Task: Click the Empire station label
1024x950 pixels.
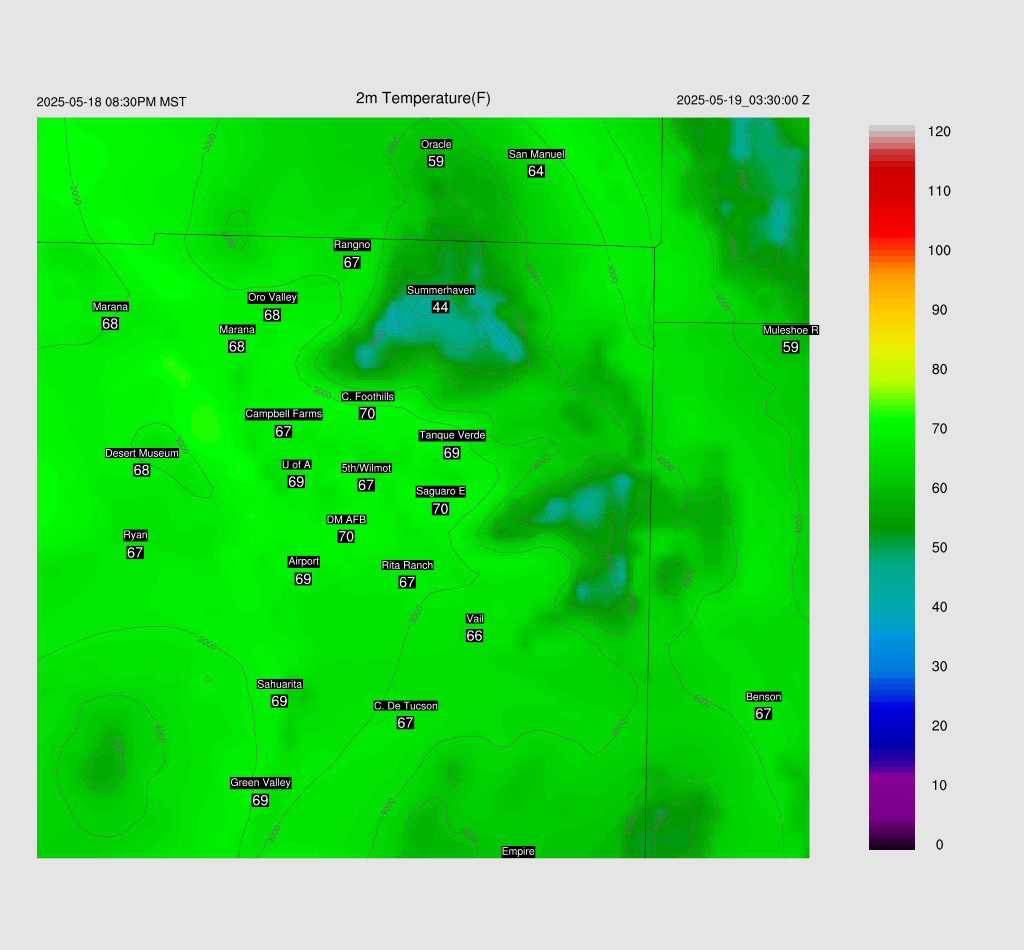Action: [x=518, y=851]
